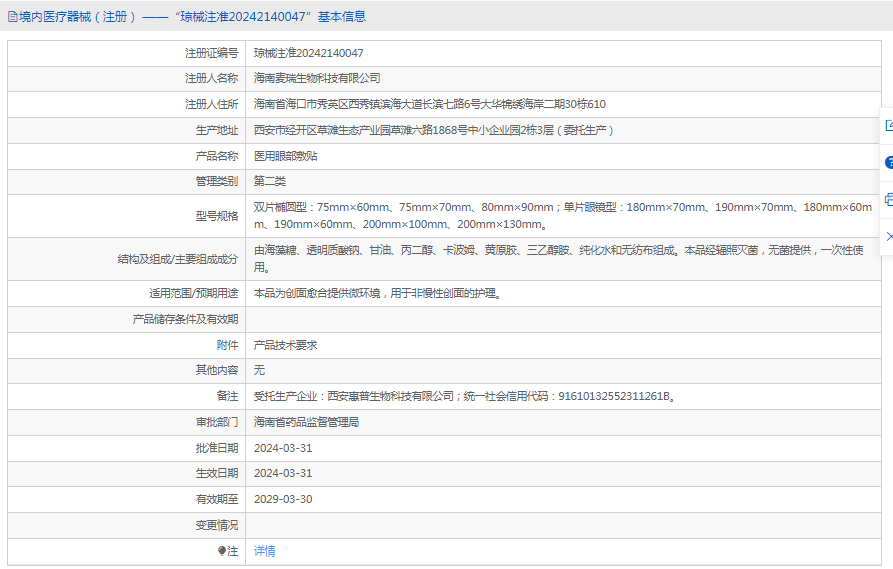Open the help question-mark icon
Screen dimensions: 893x569
(x=888, y=162)
